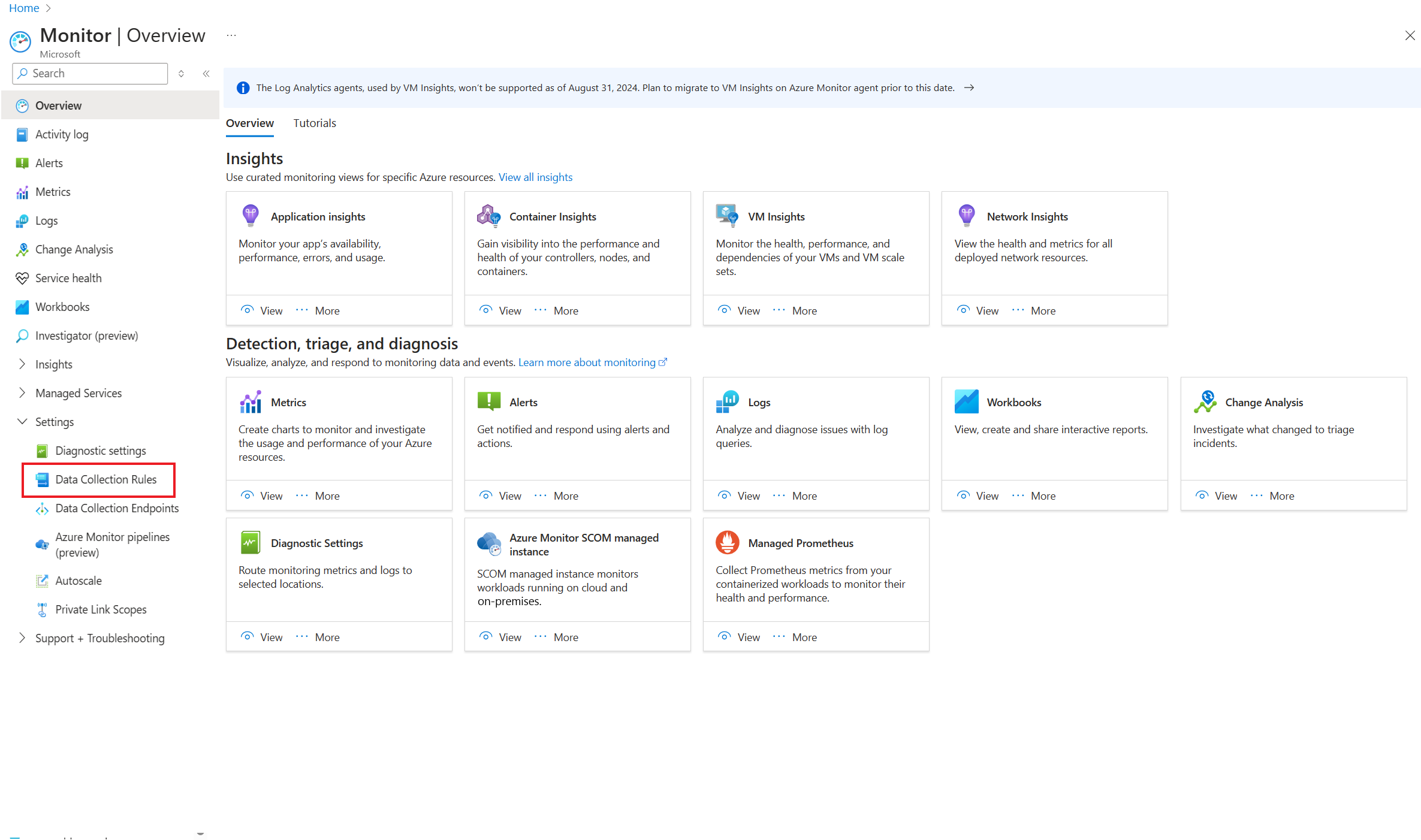Switch to the Tutorials tab
Image resolution: width=1421 pixels, height=840 pixels.
(314, 123)
